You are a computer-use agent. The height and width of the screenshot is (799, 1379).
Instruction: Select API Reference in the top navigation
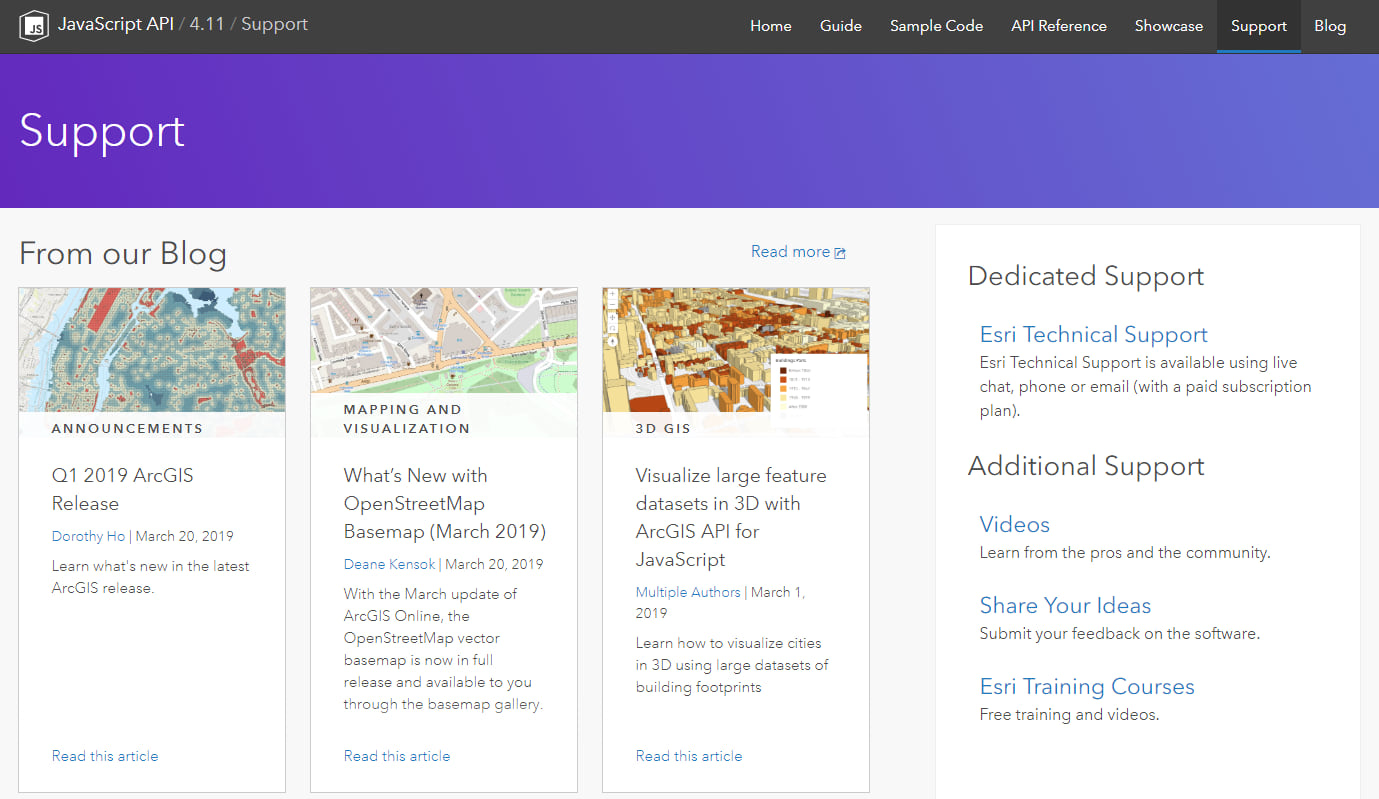(1059, 26)
